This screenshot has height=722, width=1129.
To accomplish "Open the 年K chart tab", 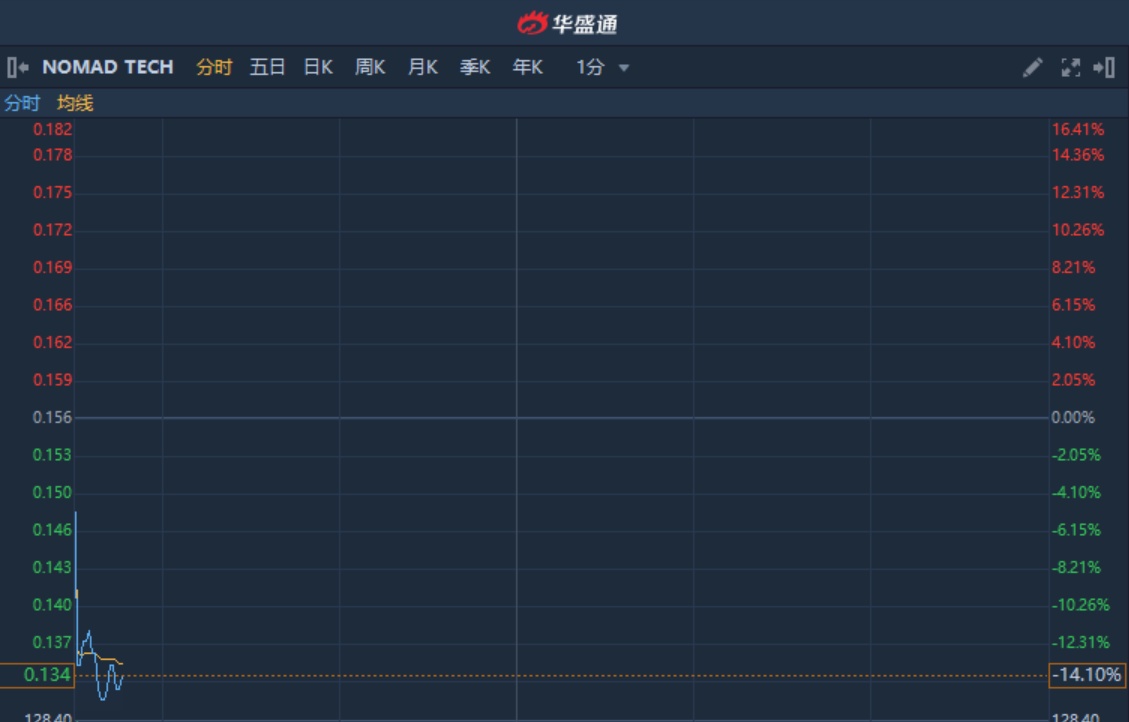I will pyautogui.click(x=528, y=68).
